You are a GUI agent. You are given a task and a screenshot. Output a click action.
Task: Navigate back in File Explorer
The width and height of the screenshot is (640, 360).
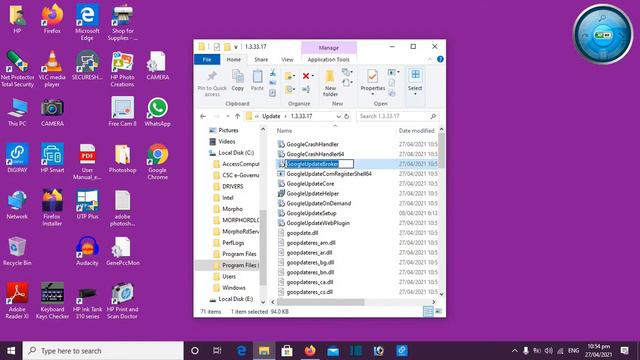point(203,116)
